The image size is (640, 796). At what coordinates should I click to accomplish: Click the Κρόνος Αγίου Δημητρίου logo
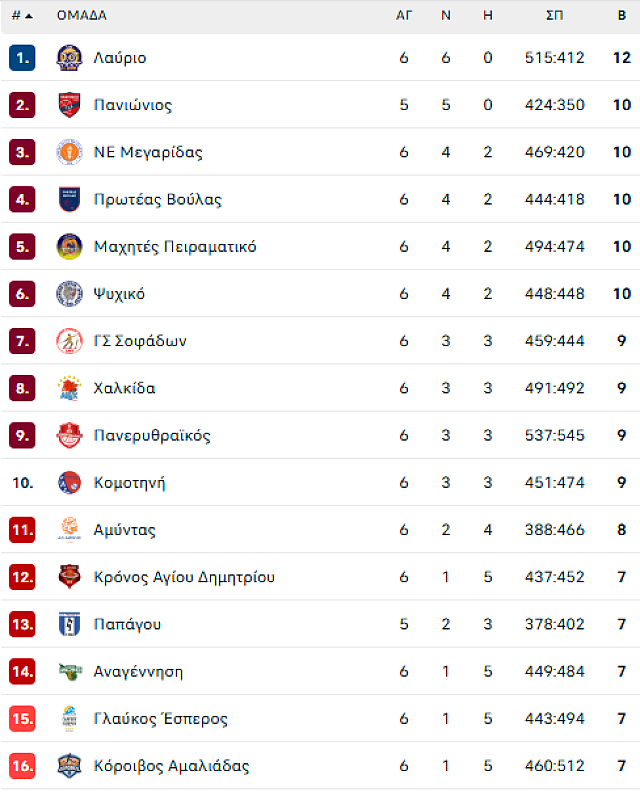pos(69,577)
